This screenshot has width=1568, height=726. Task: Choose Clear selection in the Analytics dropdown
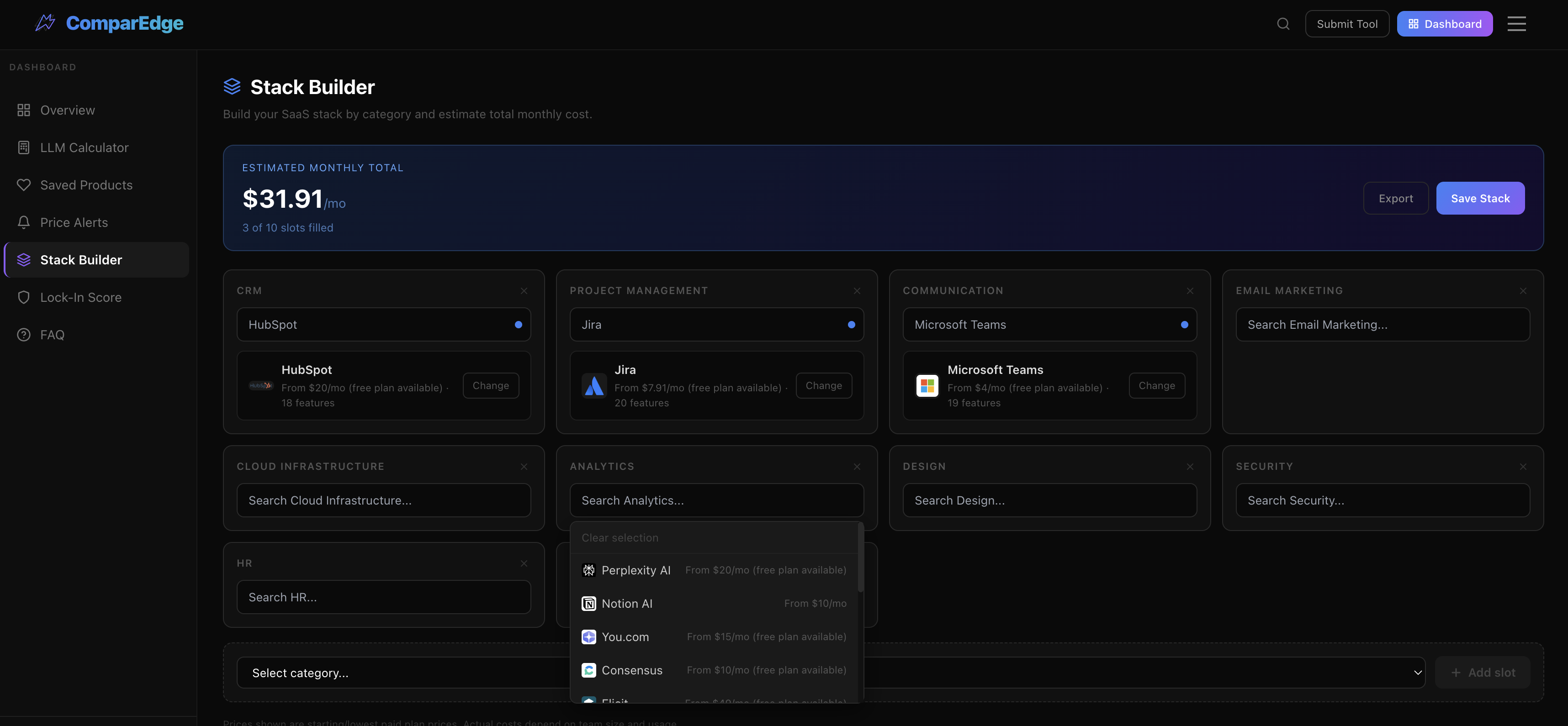click(620, 537)
